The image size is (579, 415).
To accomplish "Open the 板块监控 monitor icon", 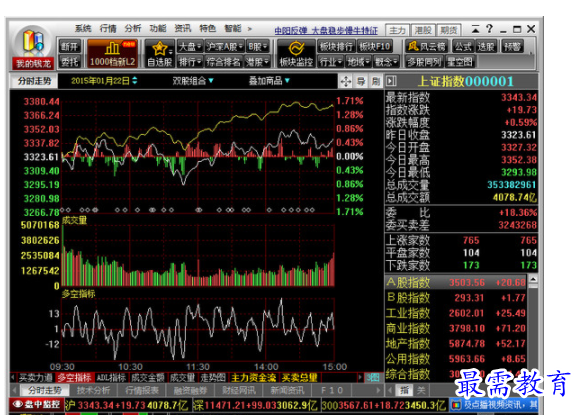I will (x=296, y=53).
